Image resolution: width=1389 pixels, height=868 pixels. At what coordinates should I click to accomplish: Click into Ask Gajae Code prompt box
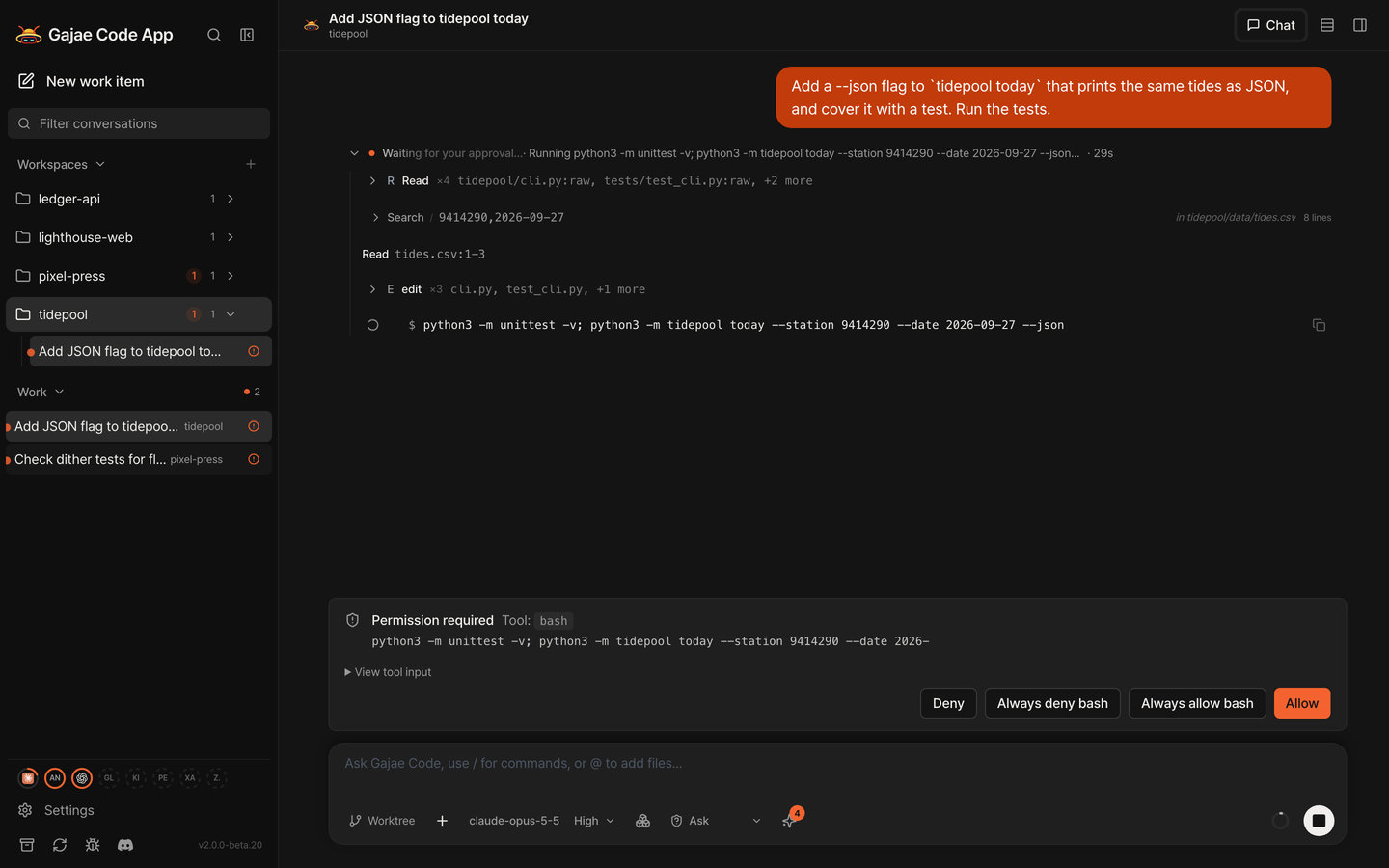point(837,764)
